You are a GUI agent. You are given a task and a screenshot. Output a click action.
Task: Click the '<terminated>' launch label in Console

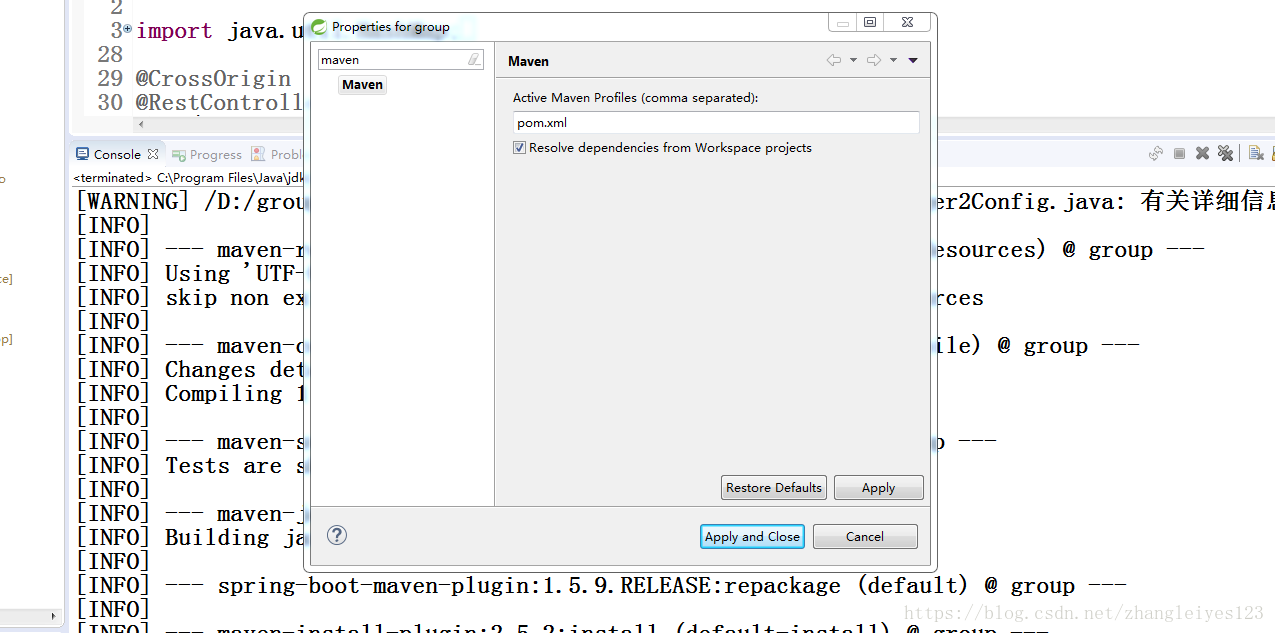click(x=112, y=178)
